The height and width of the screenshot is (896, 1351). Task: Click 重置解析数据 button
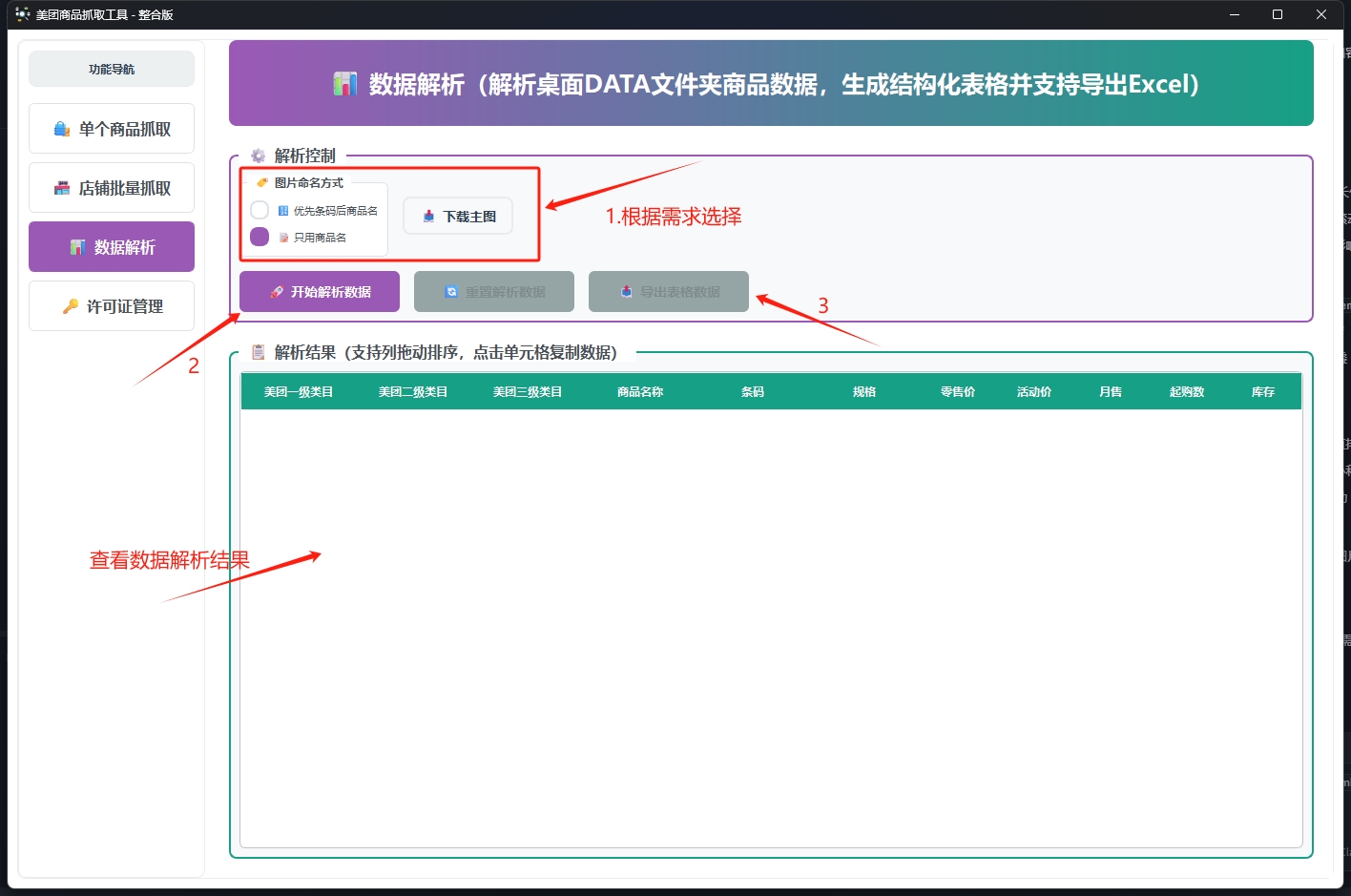click(x=494, y=292)
